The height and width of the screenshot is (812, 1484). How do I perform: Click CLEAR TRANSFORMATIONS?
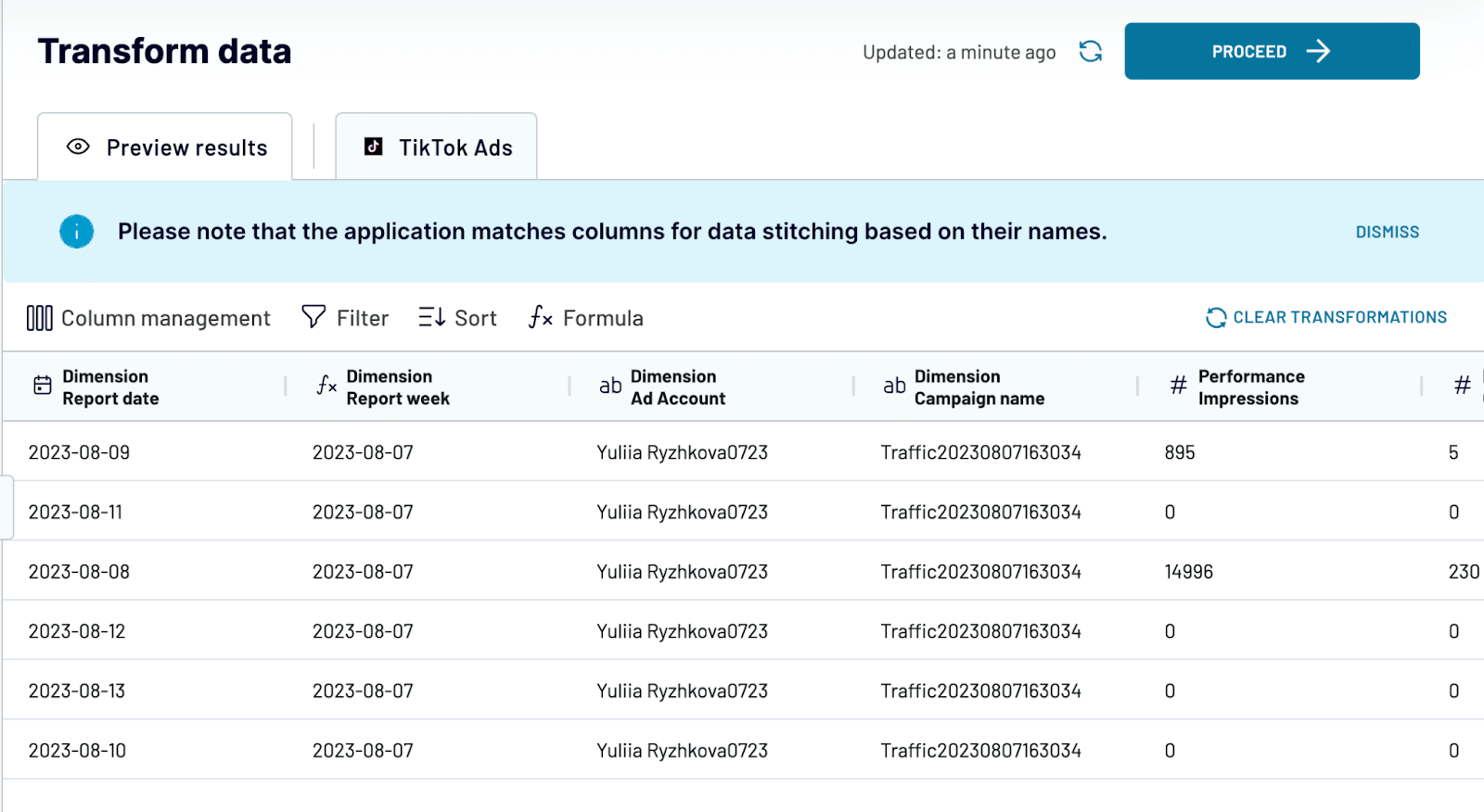[1326, 317]
